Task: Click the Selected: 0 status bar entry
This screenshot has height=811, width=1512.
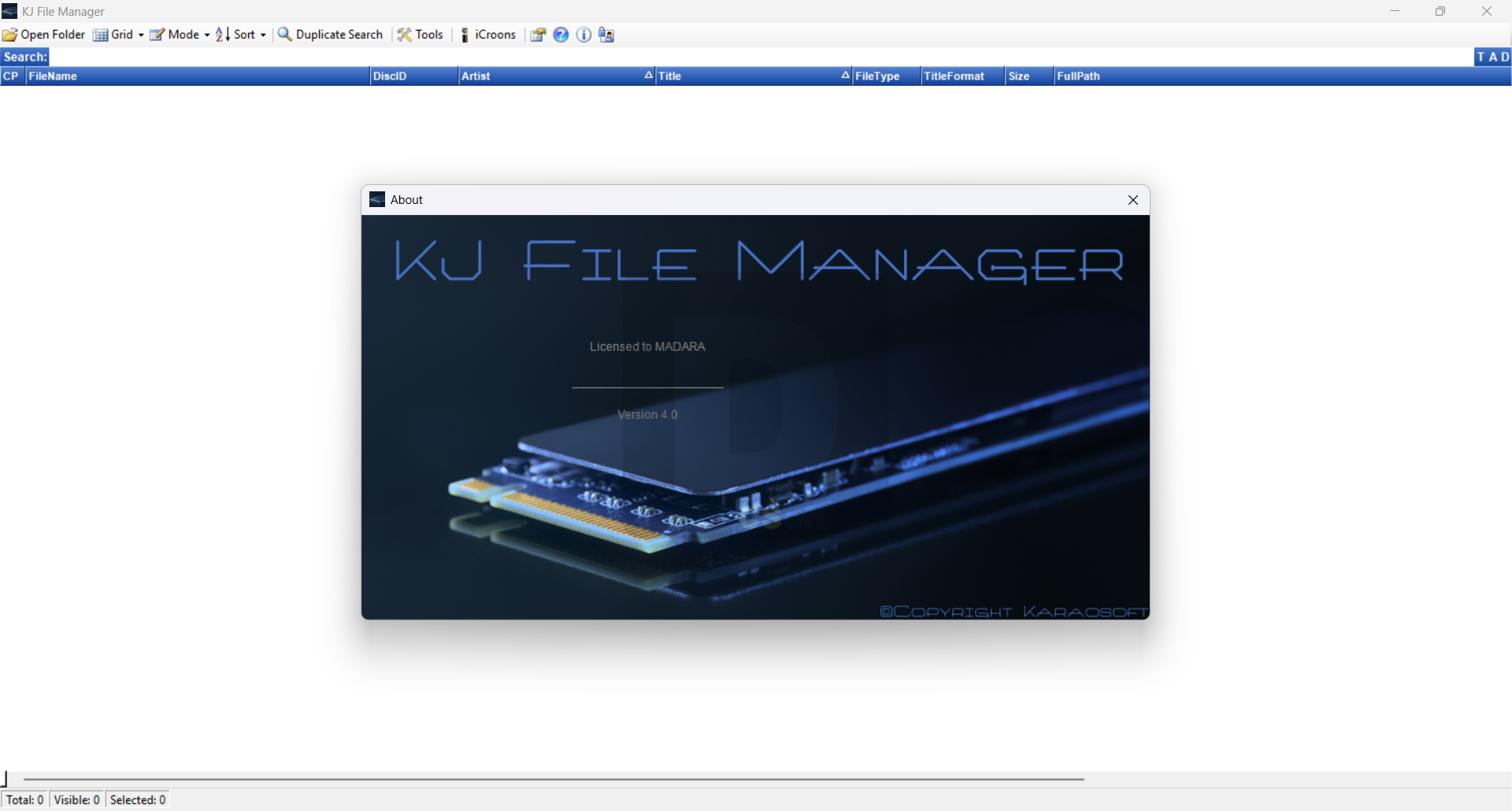Action: point(138,800)
